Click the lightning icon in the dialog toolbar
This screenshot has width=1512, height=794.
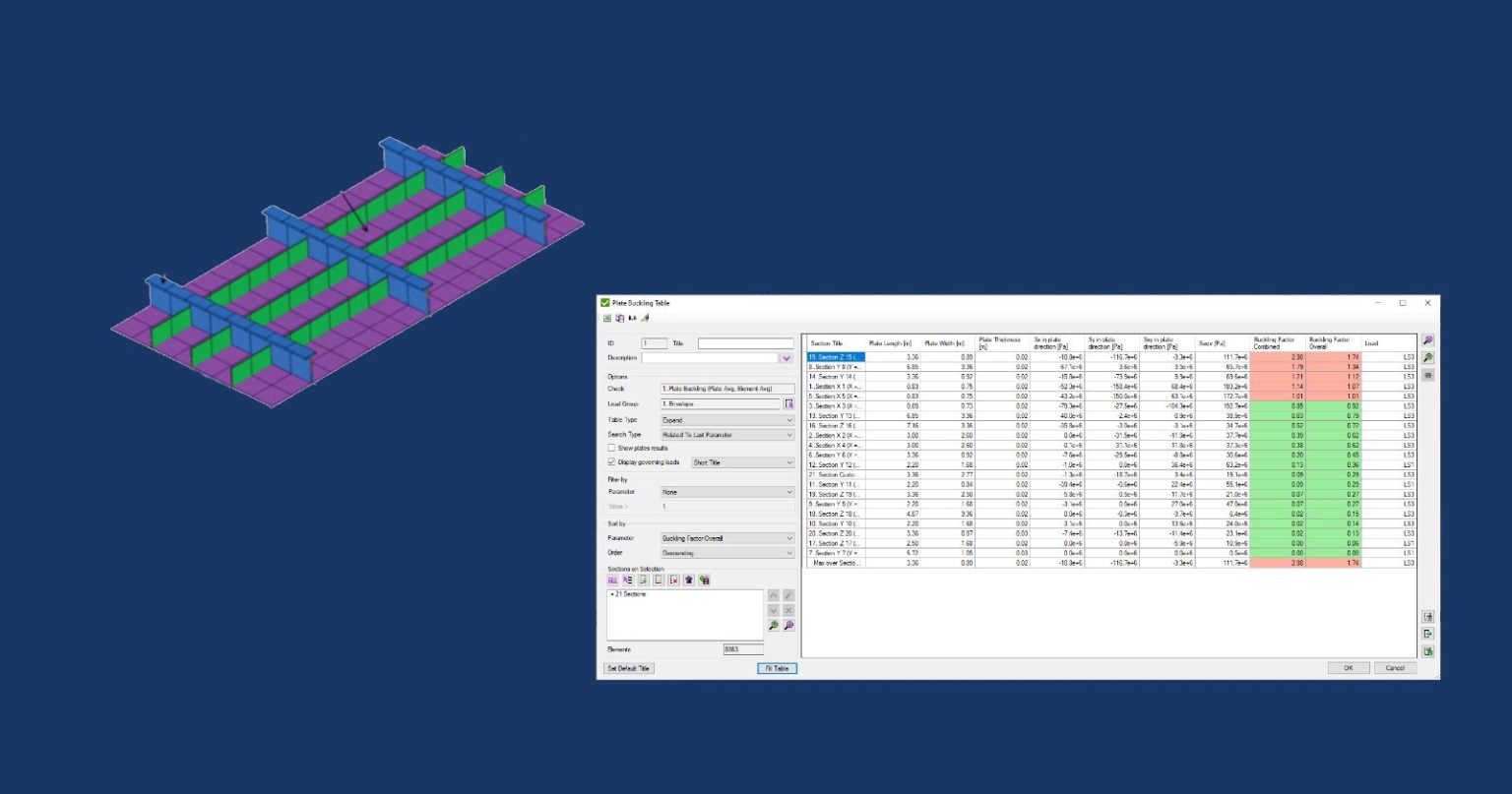[647, 317]
